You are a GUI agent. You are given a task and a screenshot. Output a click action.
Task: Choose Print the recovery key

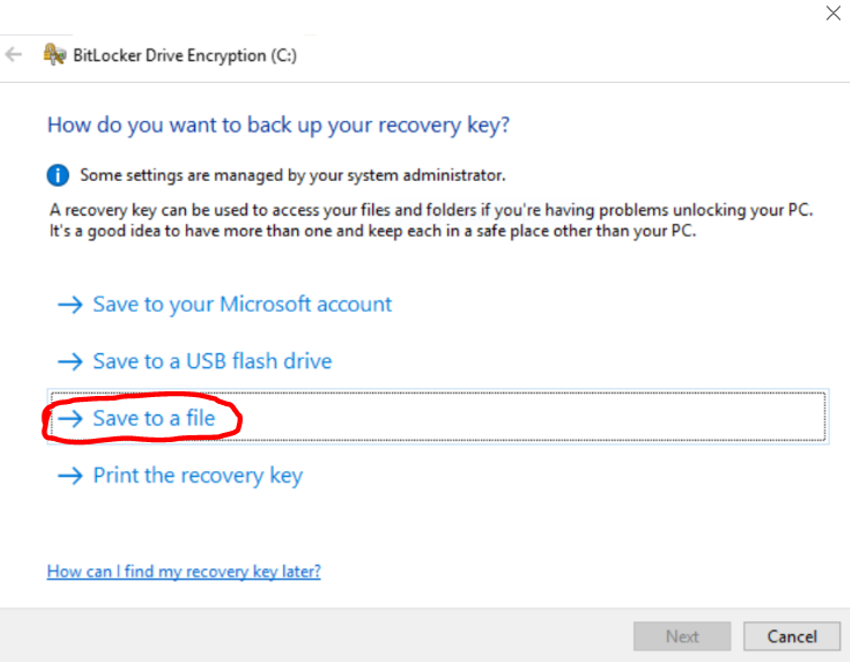coord(197,476)
